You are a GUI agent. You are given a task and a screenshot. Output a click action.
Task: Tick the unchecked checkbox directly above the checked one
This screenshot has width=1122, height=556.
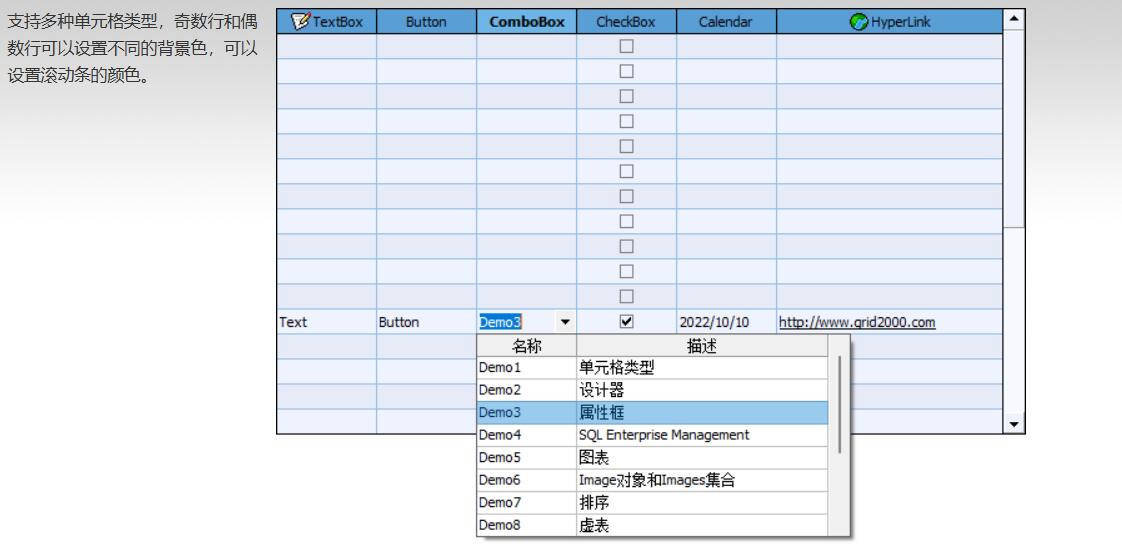point(626,296)
